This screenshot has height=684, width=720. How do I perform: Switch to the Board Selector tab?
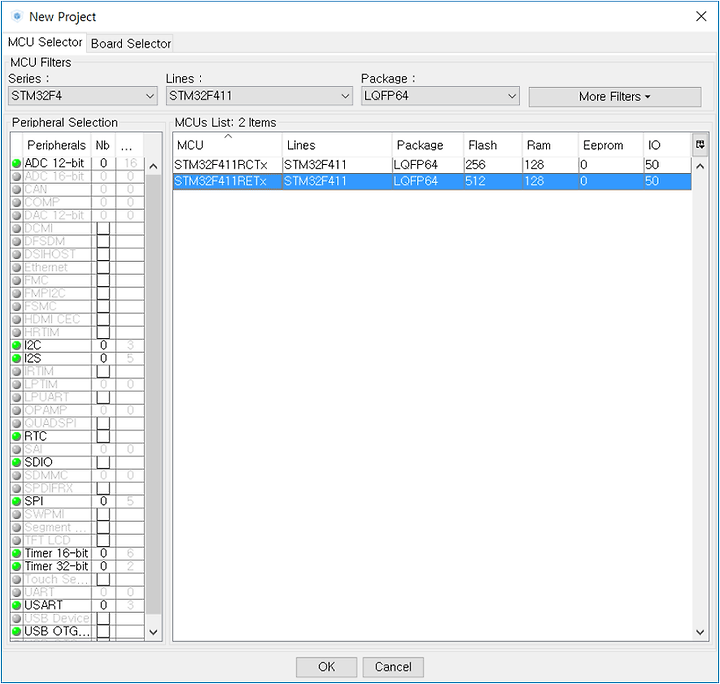[x=131, y=44]
